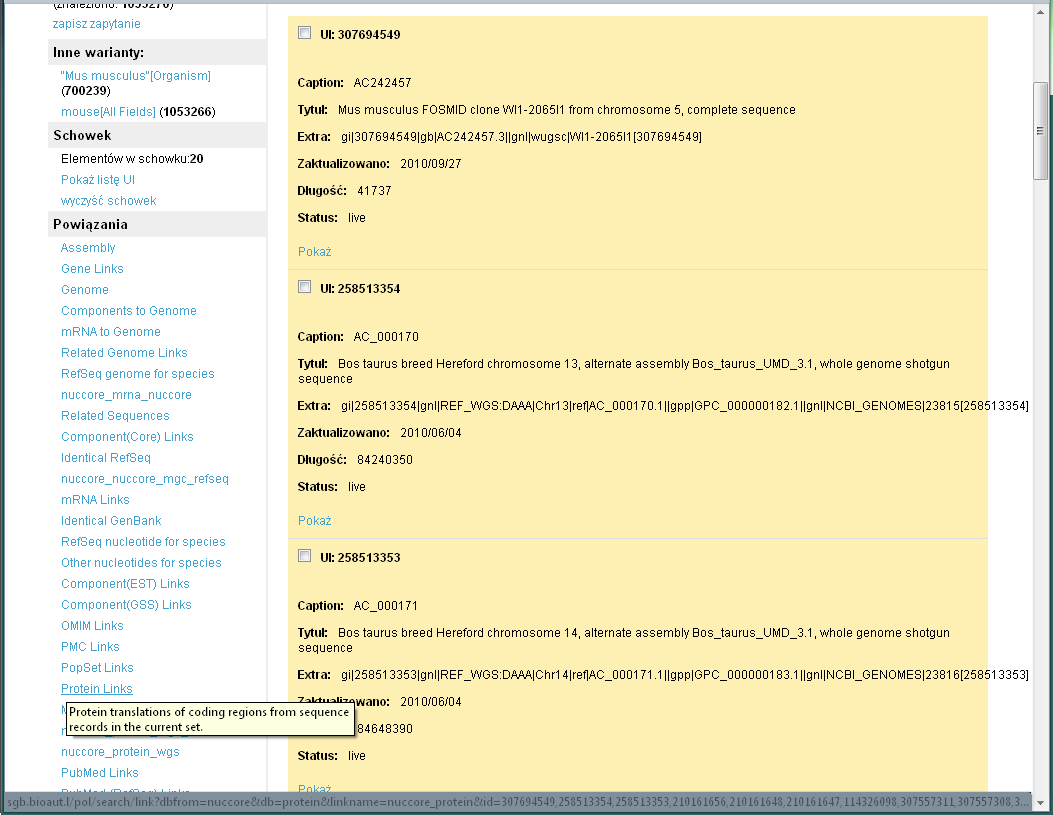The width and height of the screenshot is (1053, 815).
Task: Click the Bos taurus chromosome 13 title
Action: [x=624, y=371]
